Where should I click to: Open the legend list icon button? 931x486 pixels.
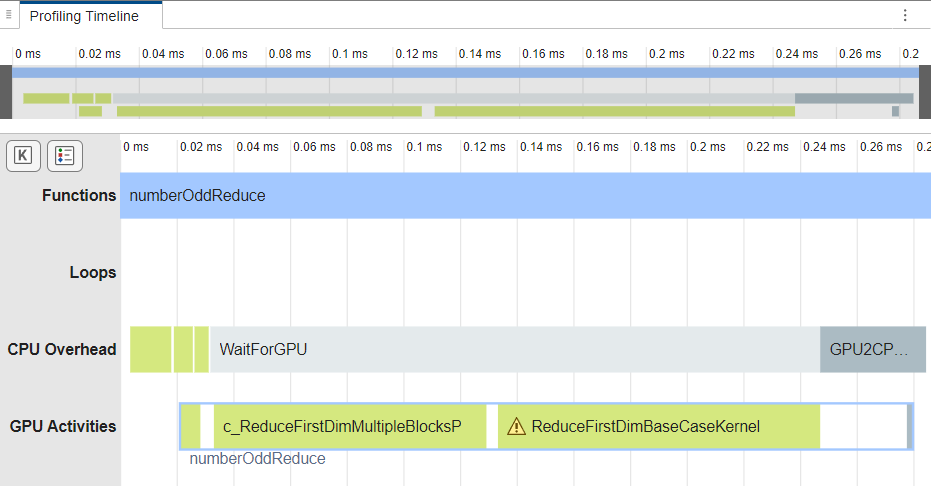[x=65, y=156]
